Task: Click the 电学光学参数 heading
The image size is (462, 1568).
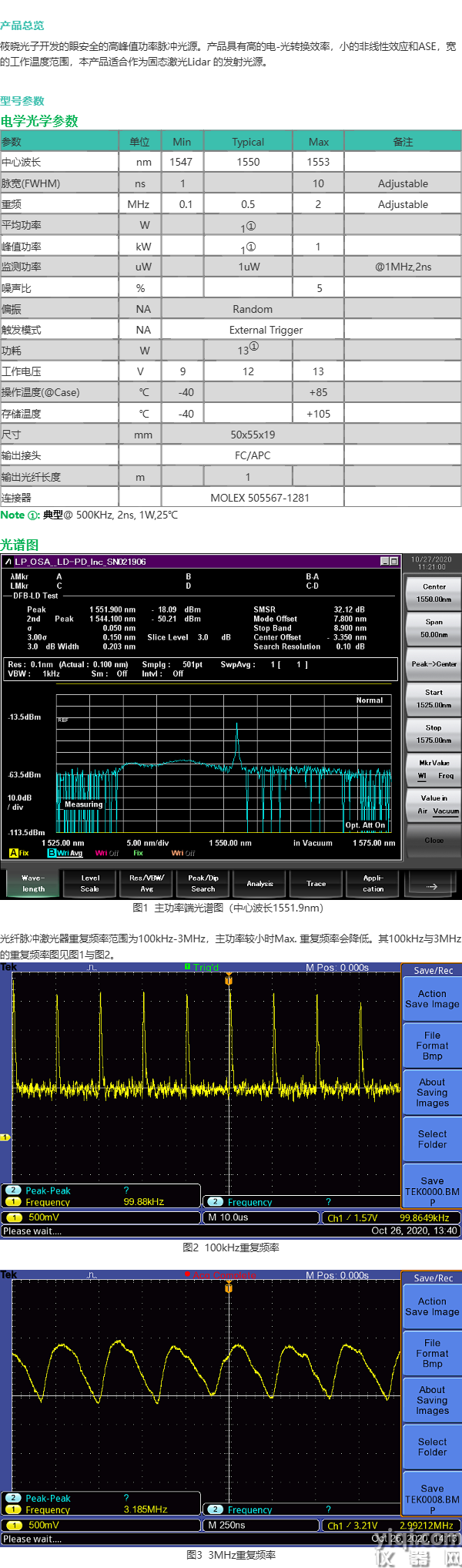Action: (39, 121)
